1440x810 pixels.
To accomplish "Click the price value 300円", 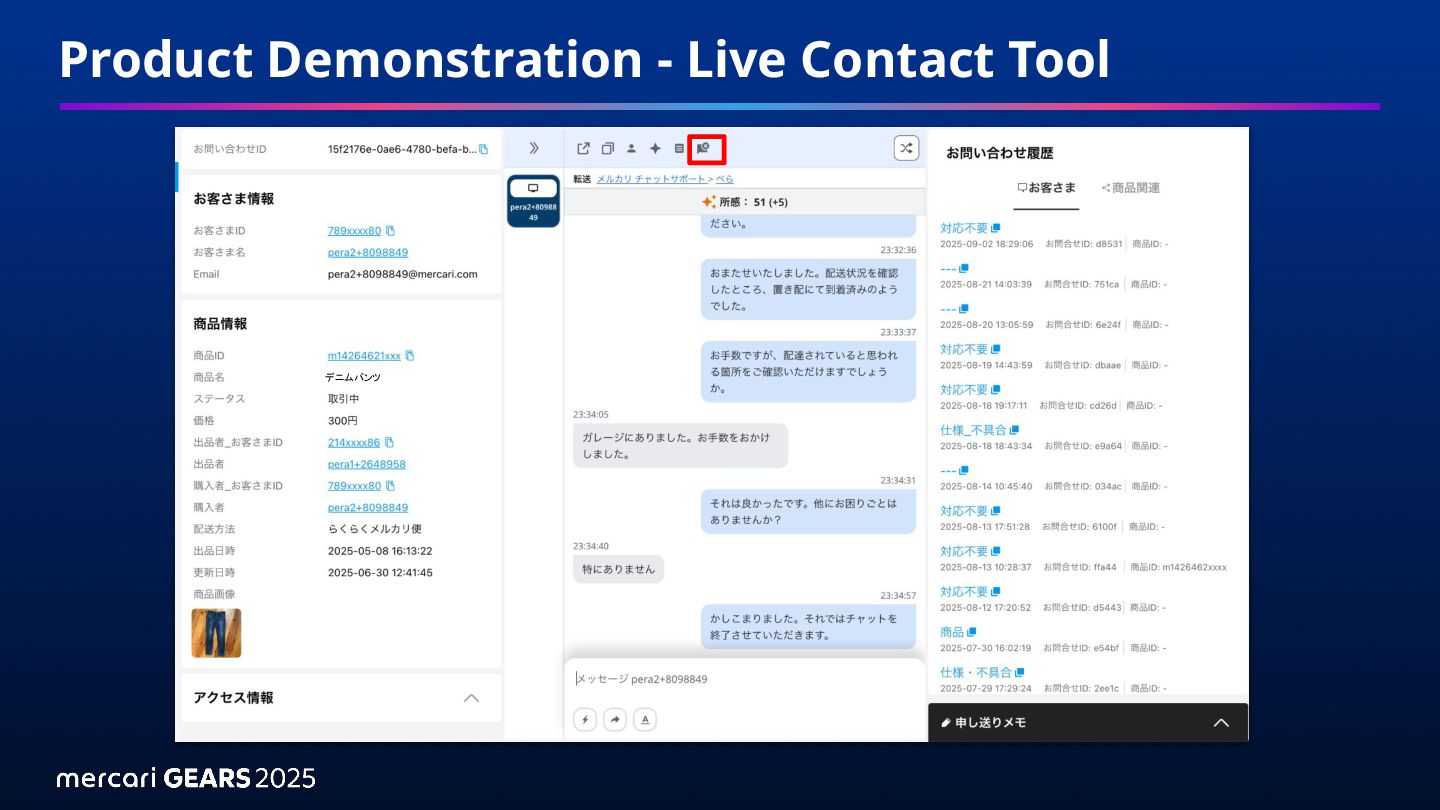I will (342, 421).
